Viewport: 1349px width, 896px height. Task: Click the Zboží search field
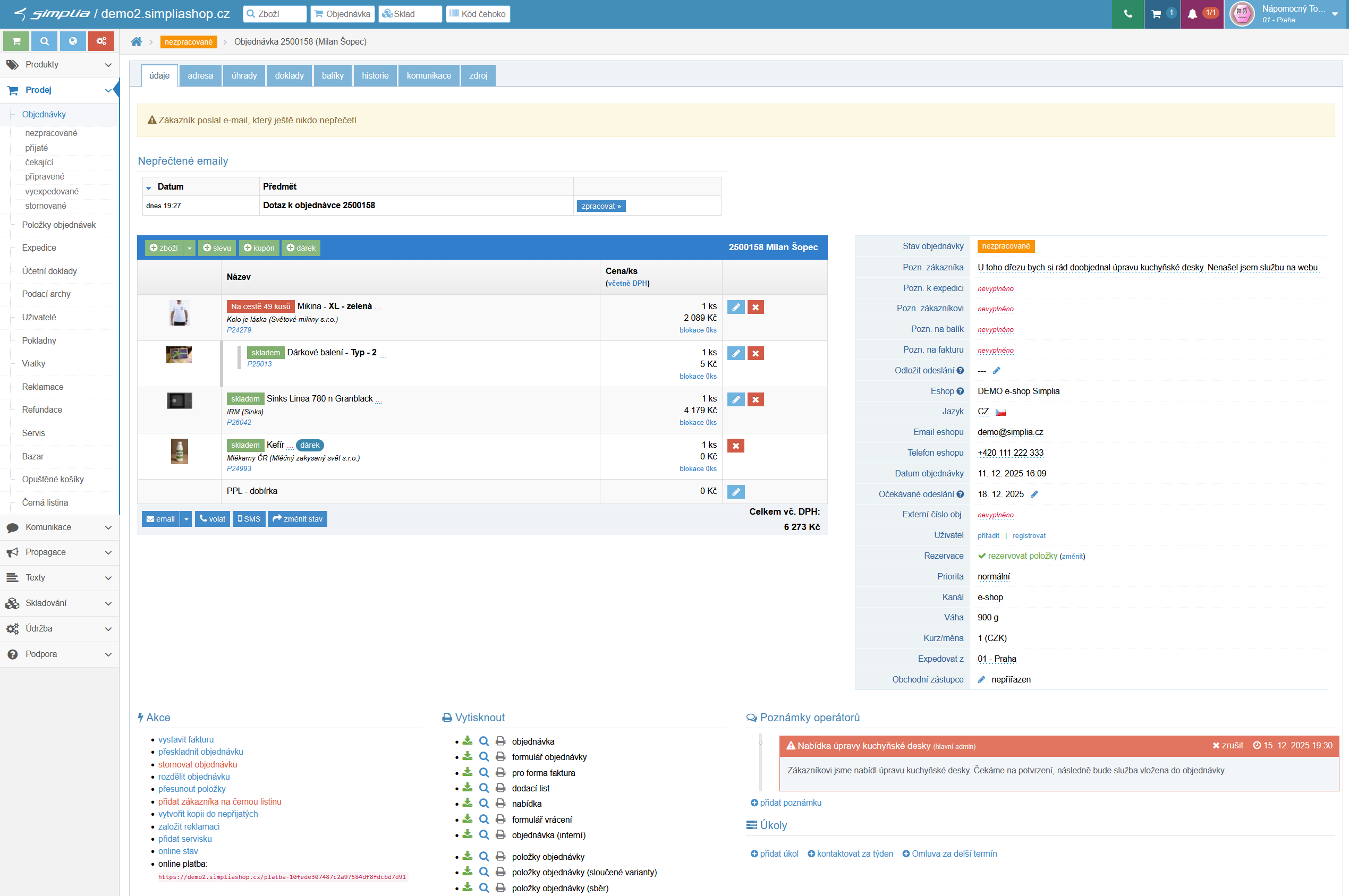click(x=275, y=14)
